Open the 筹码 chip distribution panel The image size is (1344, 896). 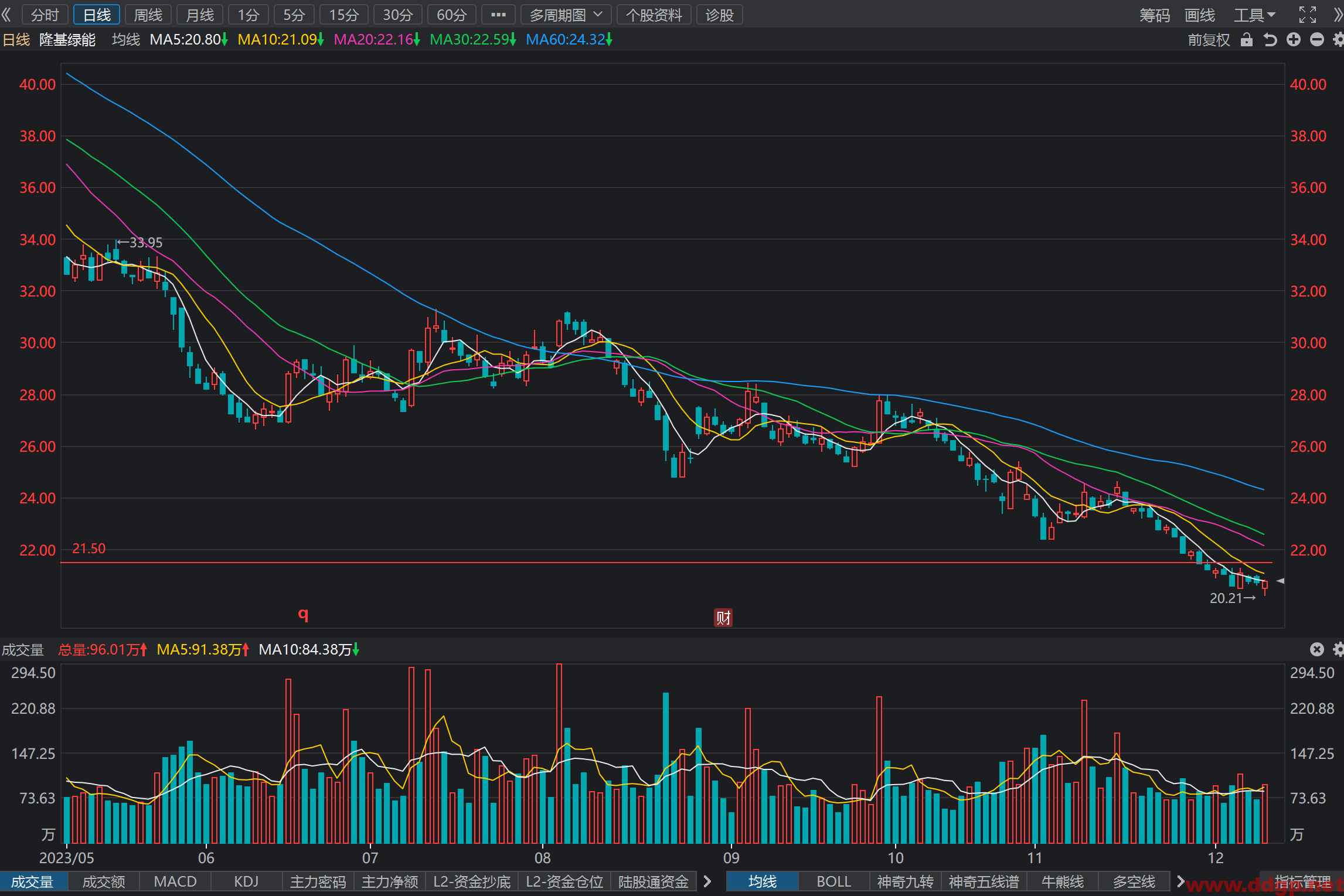coord(1154,15)
